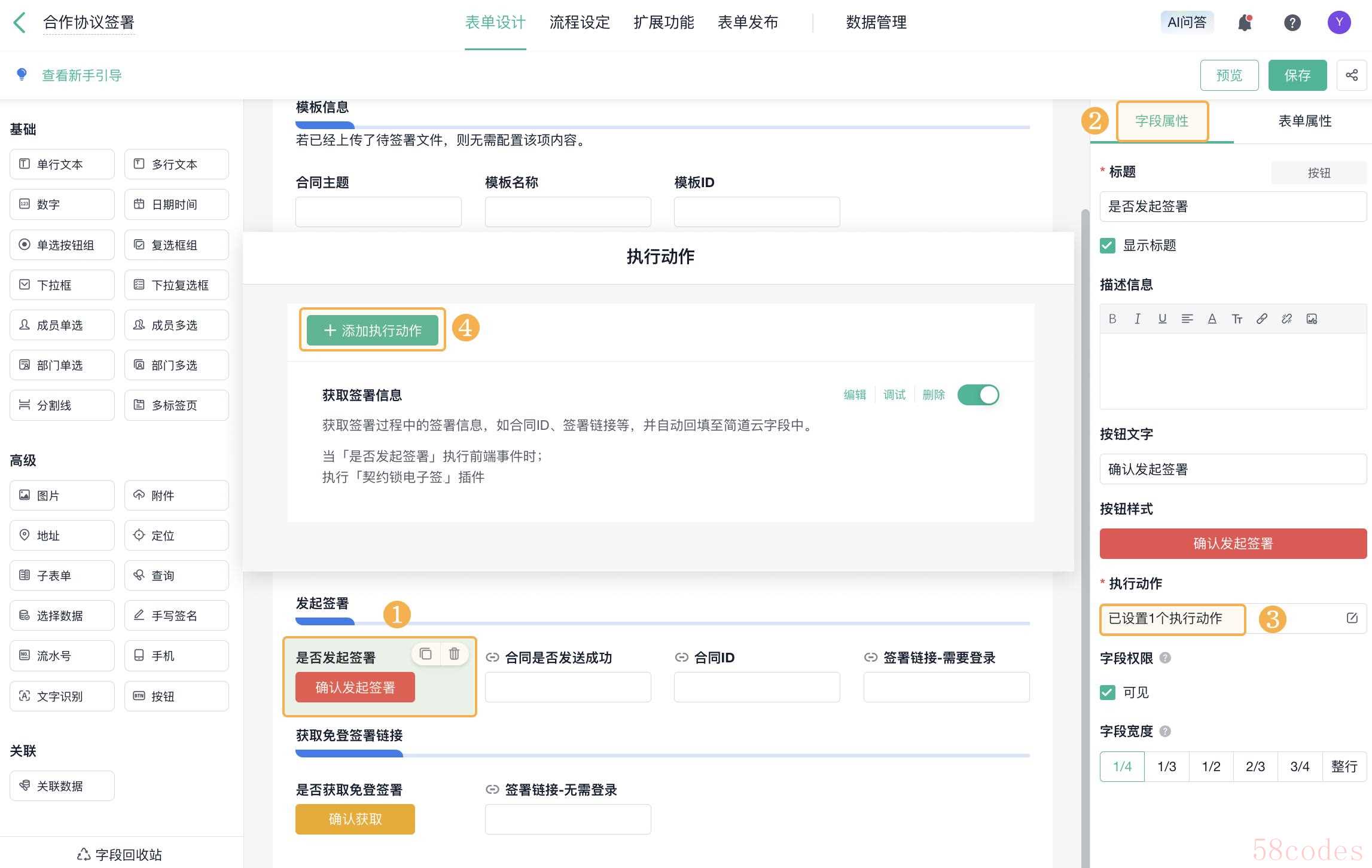Open the text alignment option in editor
The width and height of the screenshot is (1372, 868).
tap(1187, 319)
